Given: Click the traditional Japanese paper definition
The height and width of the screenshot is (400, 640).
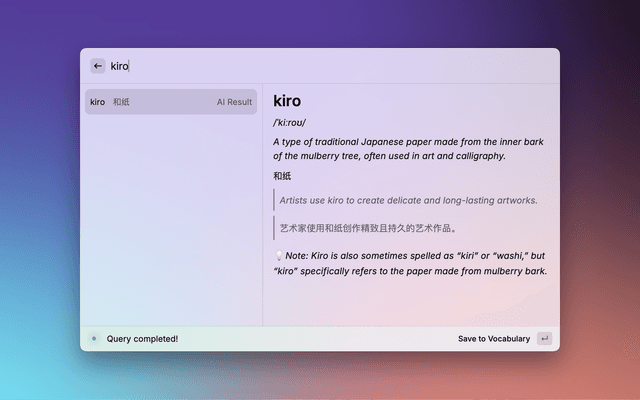Looking at the screenshot, I should pyautogui.click(x=403, y=148).
